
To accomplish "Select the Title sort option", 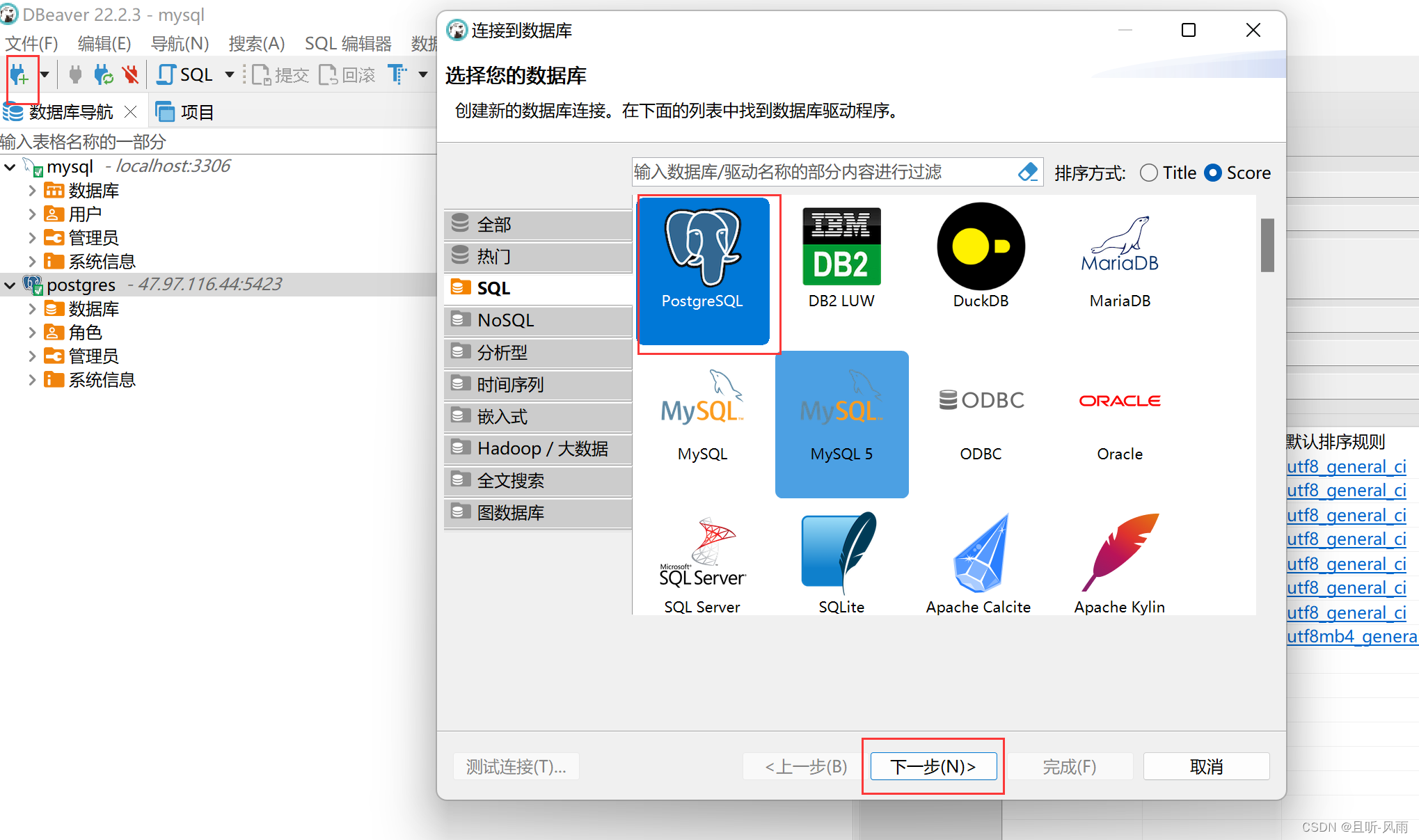I will [x=1148, y=173].
